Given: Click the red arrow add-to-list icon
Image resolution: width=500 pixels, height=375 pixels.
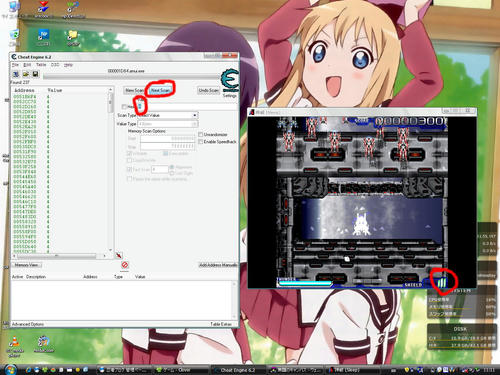Looking at the screenshot, I should click(119, 255).
